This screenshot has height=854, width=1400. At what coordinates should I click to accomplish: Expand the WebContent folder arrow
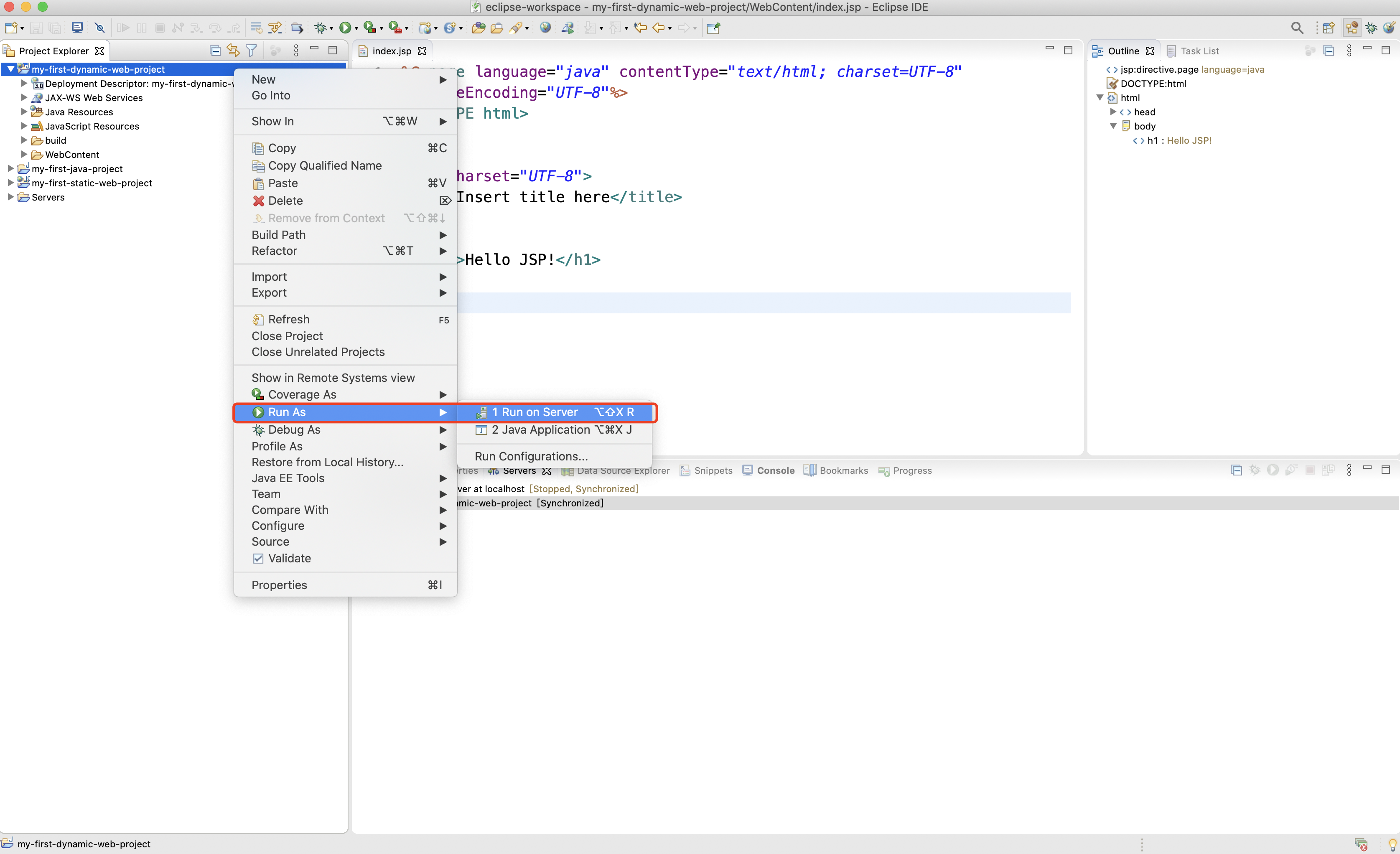coord(24,154)
